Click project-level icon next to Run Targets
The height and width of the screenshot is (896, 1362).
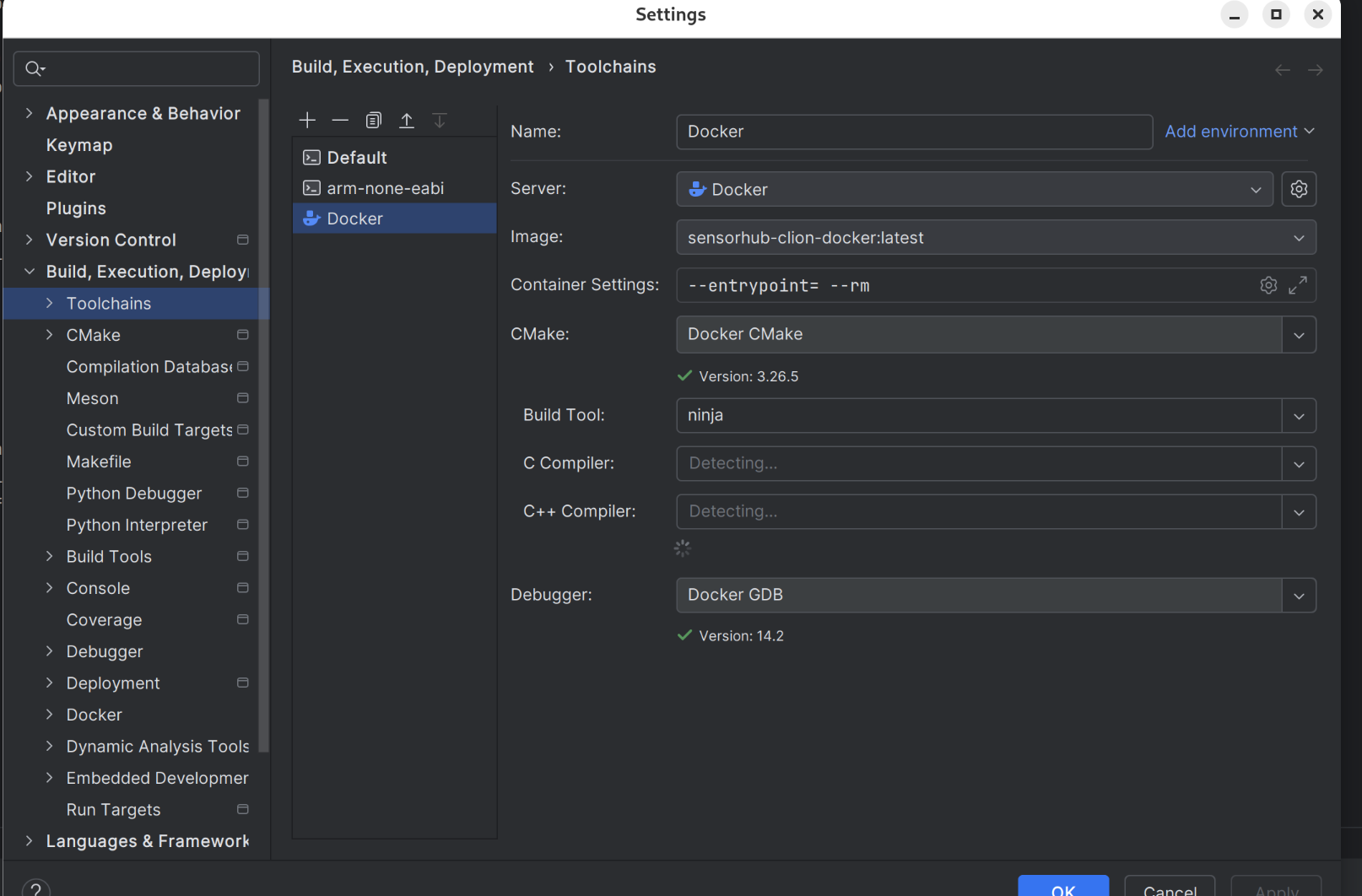(243, 809)
